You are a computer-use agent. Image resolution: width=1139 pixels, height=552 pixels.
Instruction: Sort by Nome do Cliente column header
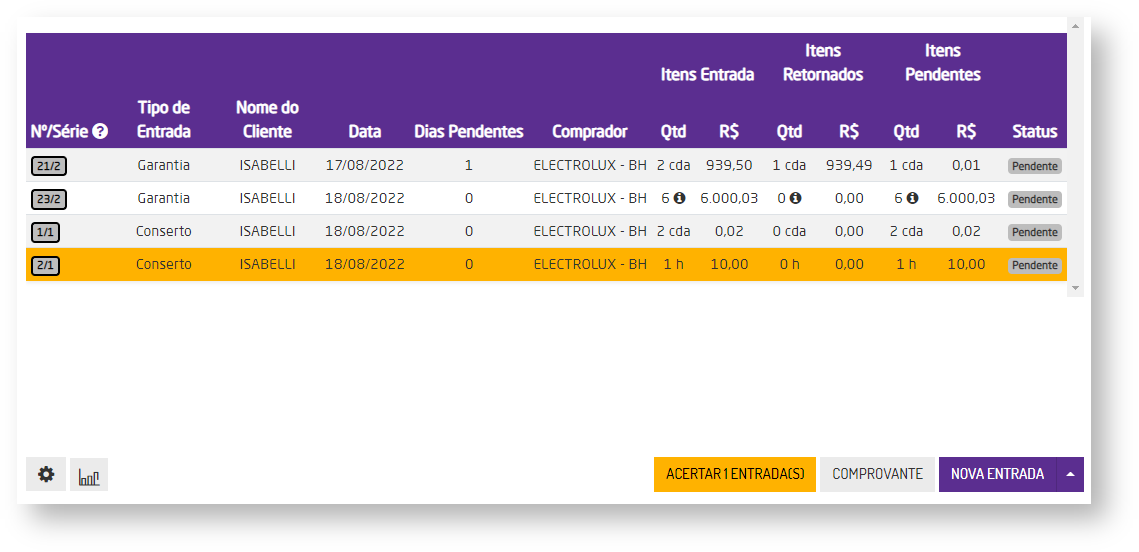pos(267,120)
